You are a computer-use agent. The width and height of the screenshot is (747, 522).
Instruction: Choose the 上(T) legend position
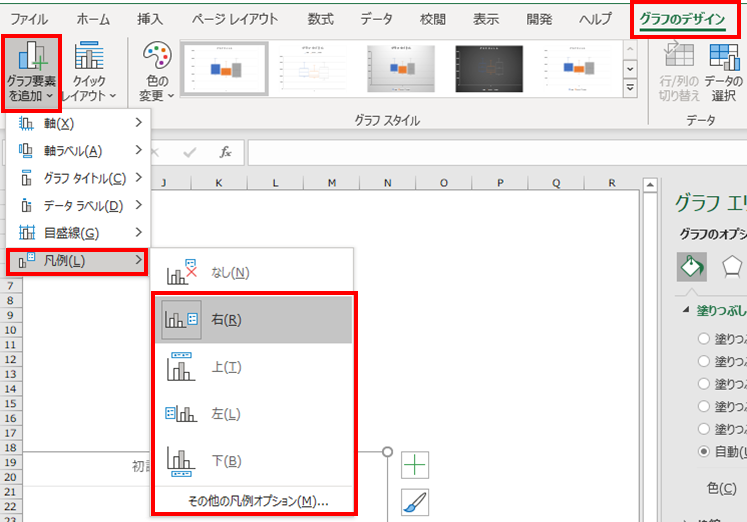click(253, 367)
